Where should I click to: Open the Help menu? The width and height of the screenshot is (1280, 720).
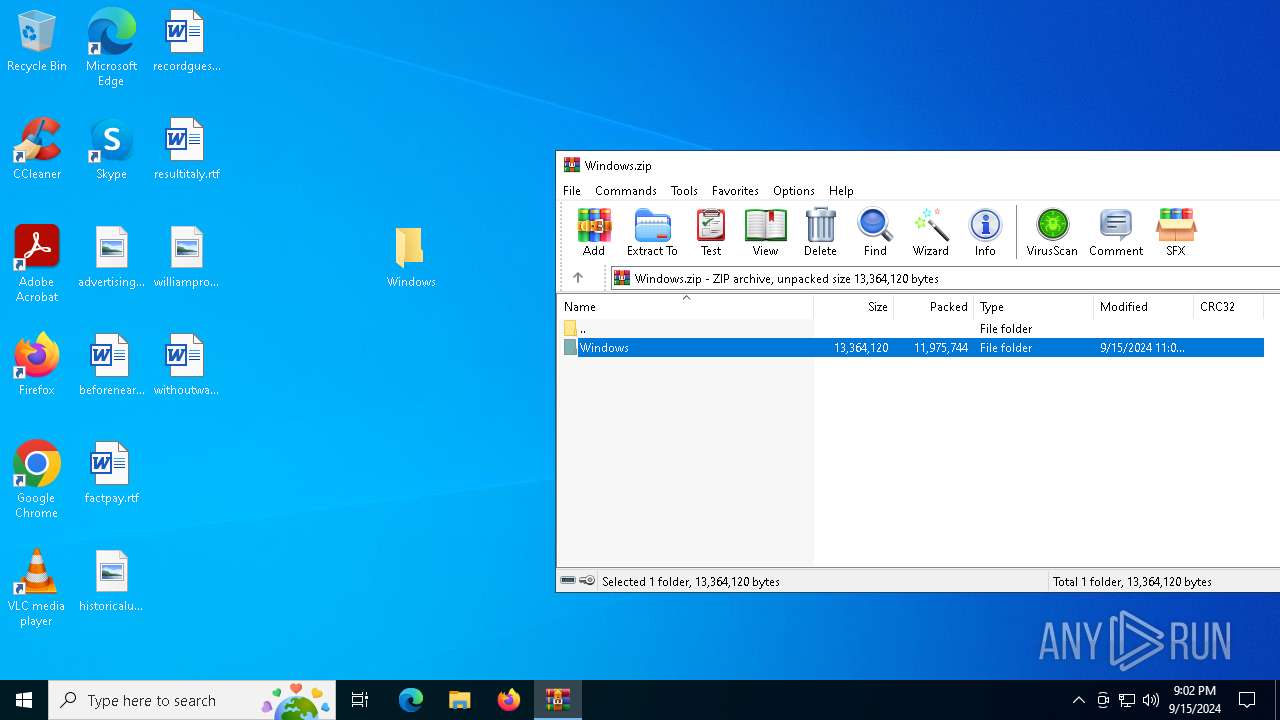[x=841, y=190]
